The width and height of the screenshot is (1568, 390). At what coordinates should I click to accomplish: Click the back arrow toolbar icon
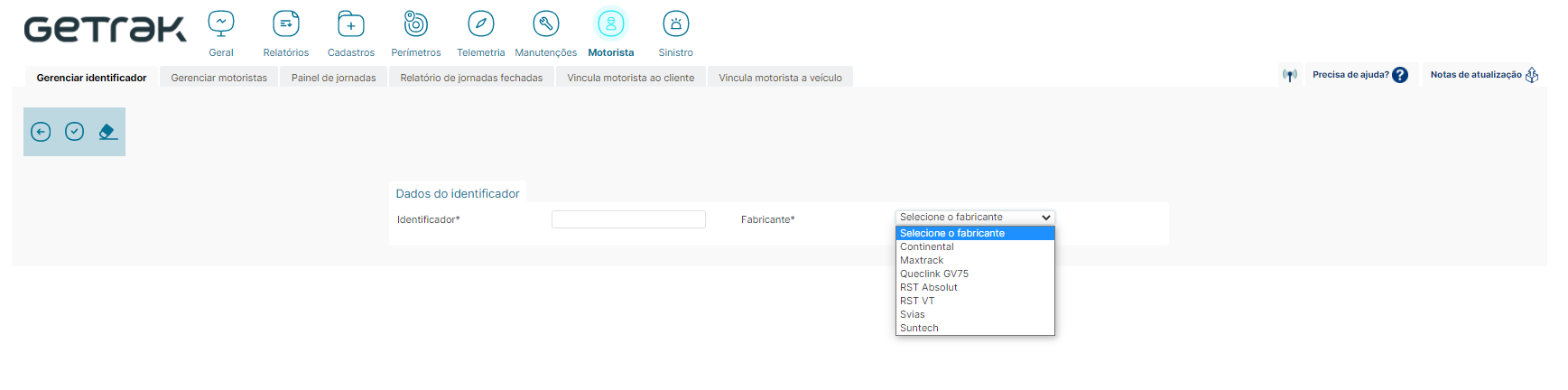point(41,132)
